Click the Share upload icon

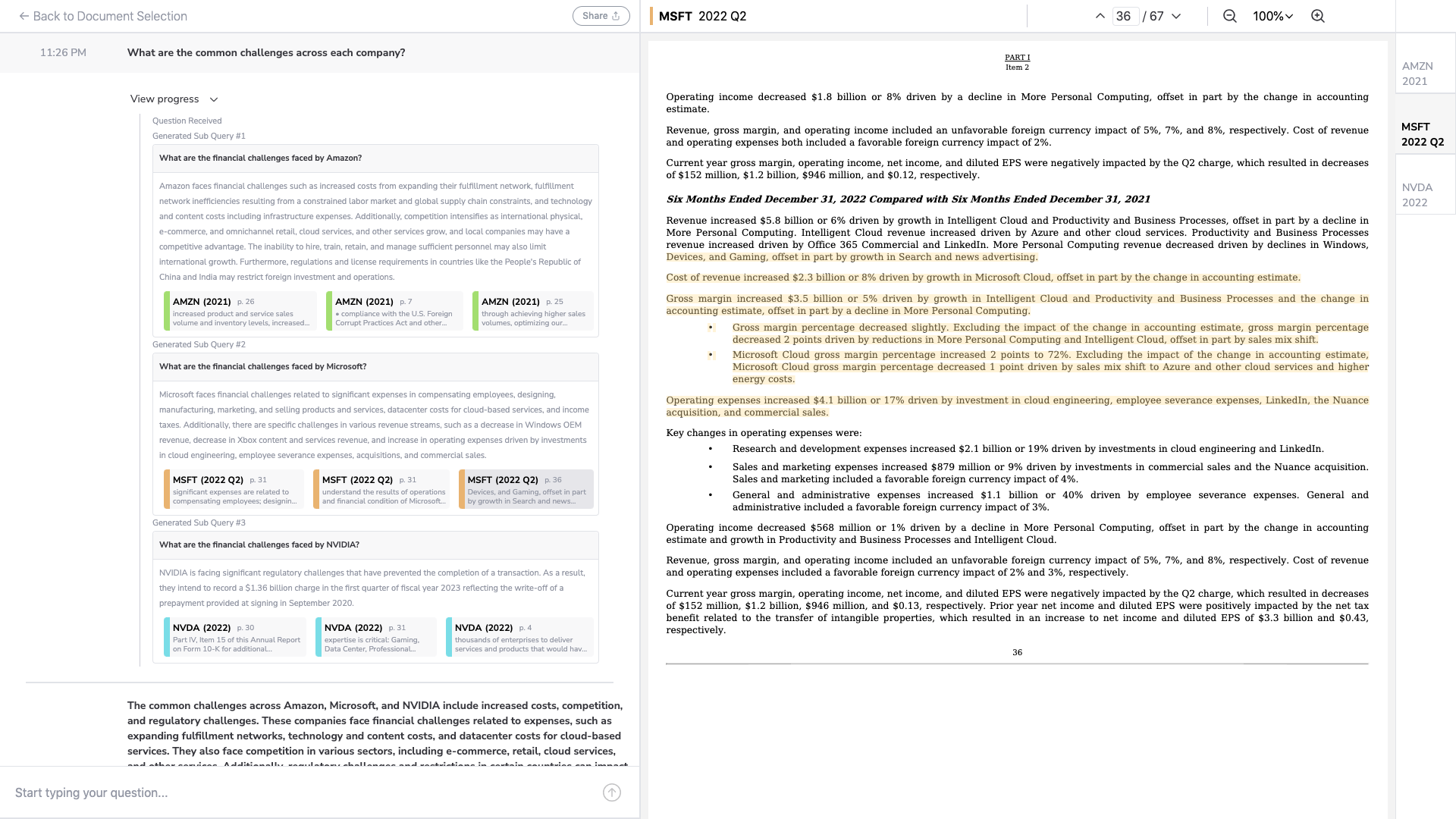point(615,15)
